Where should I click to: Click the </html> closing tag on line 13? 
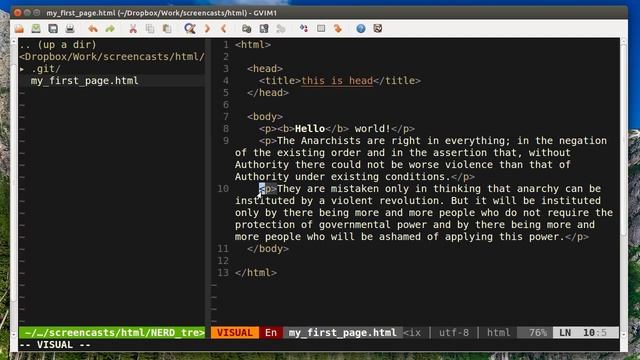(x=256, y=273)
